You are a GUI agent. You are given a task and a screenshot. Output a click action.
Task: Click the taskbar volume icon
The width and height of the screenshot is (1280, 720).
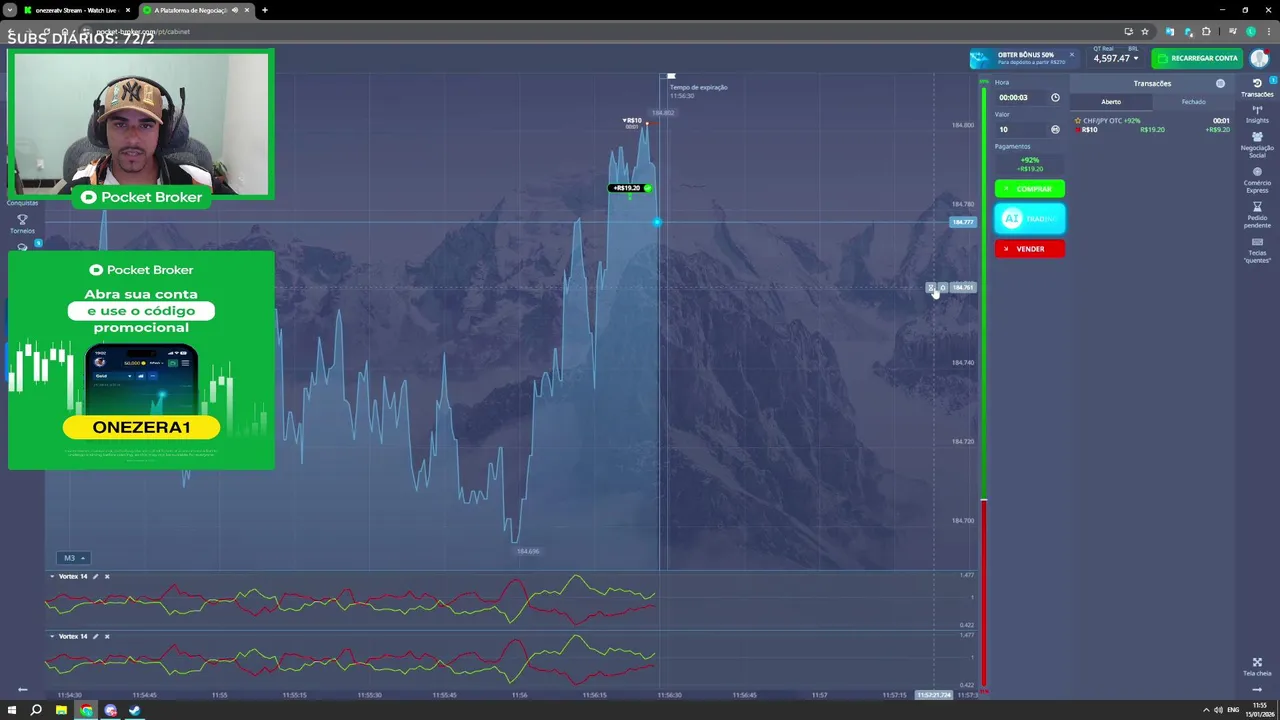click(x=1218, y=710)
